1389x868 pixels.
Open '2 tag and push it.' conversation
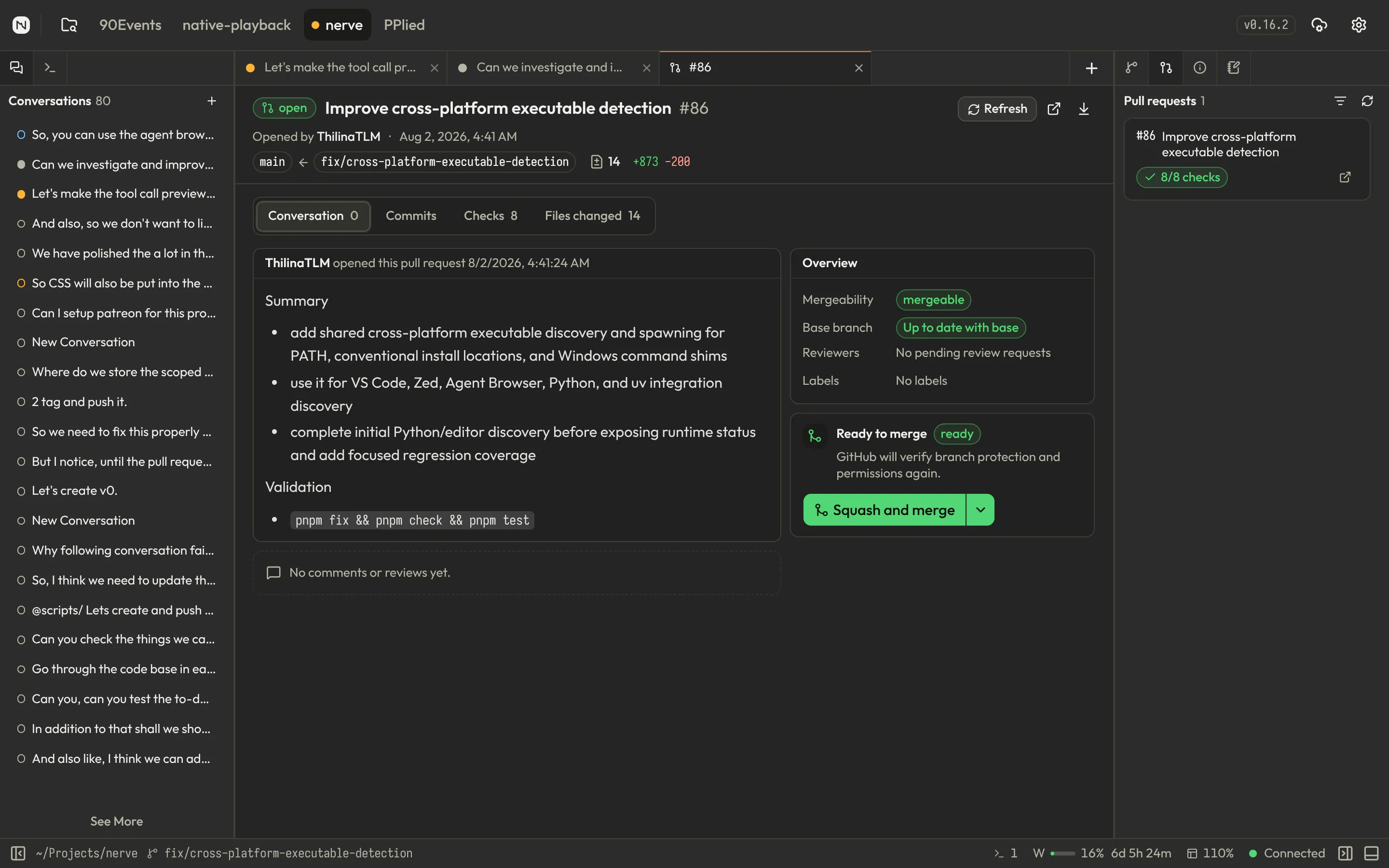(117, 403)
